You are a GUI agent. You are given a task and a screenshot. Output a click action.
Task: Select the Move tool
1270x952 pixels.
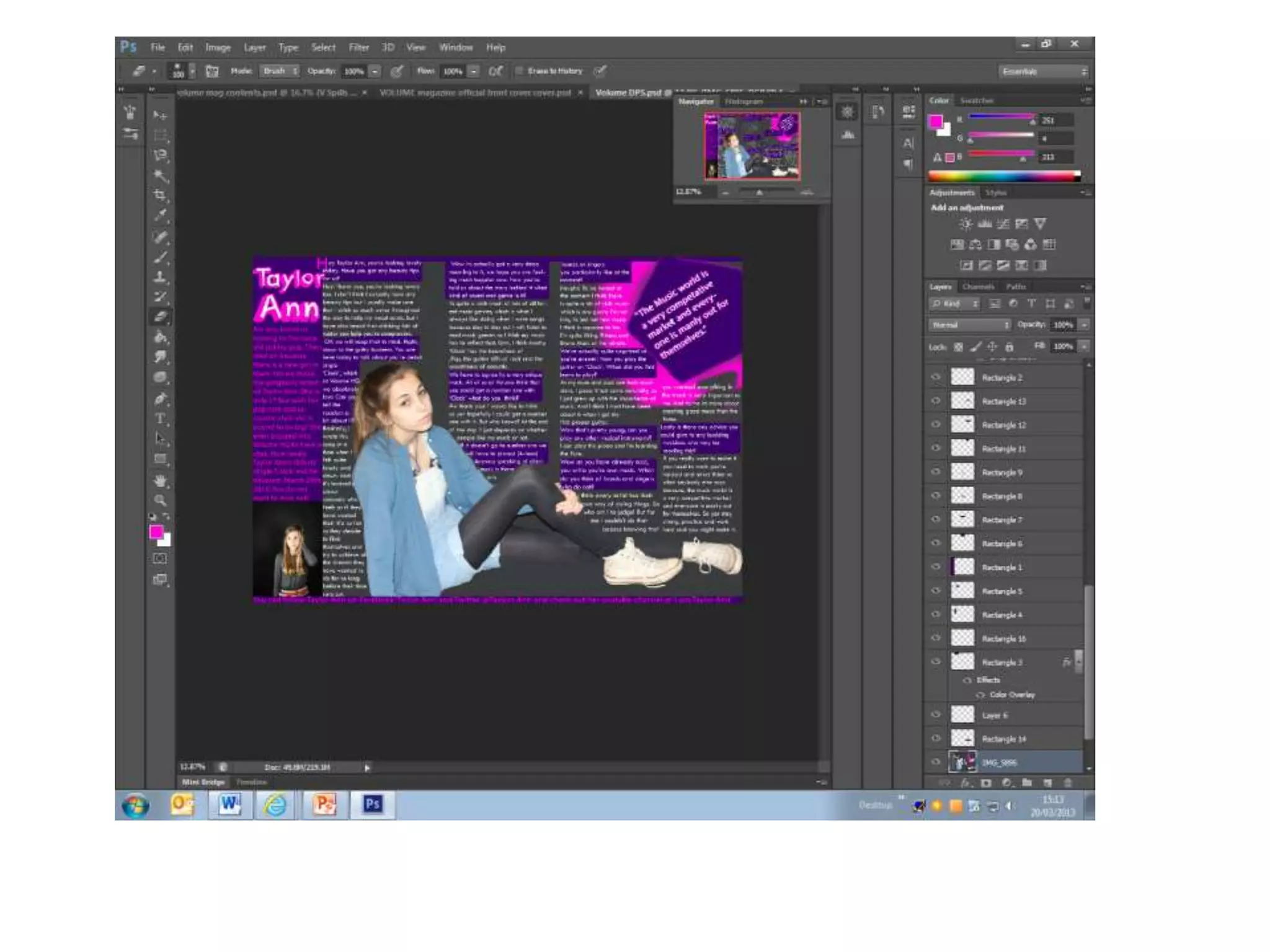tap(160, 116)
